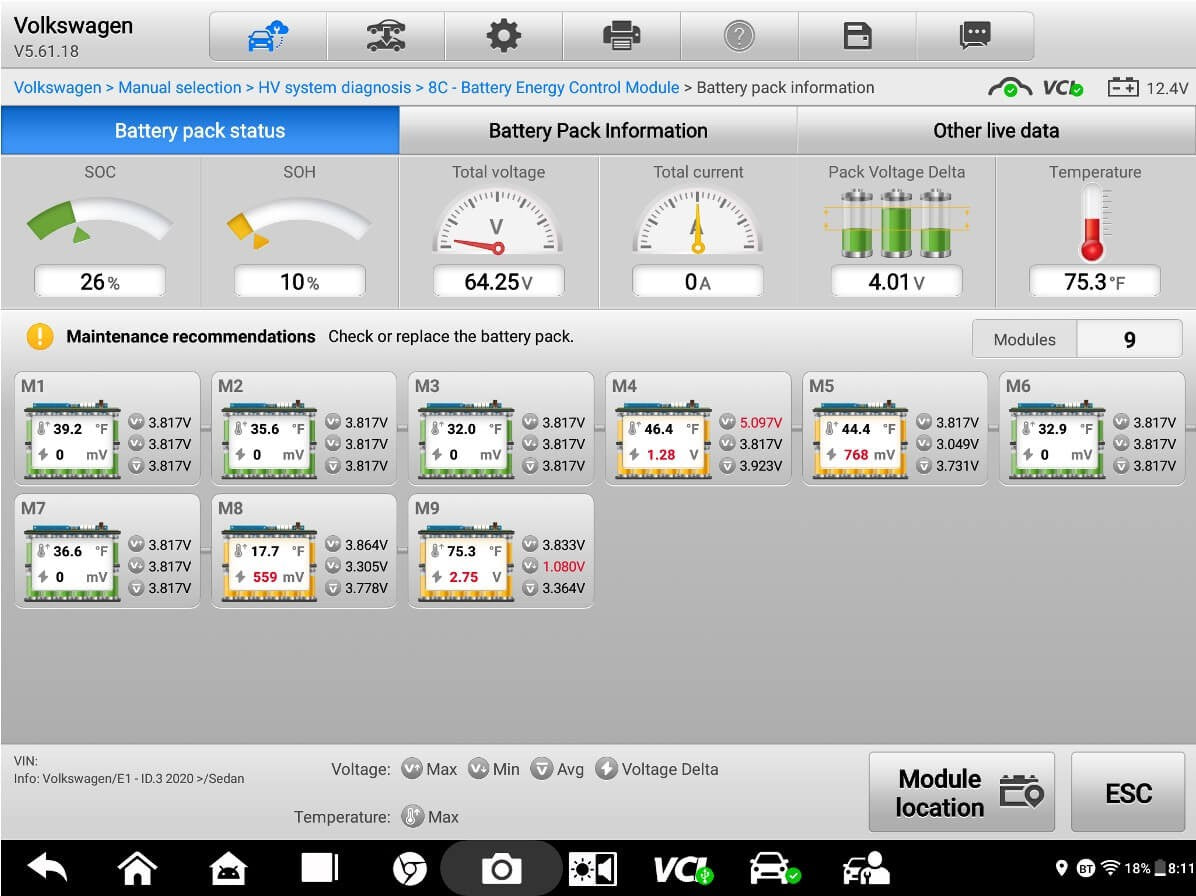This screenshot has width=1196, height=896.
Task: Print the report with printer icon
Action: point(621,37)
